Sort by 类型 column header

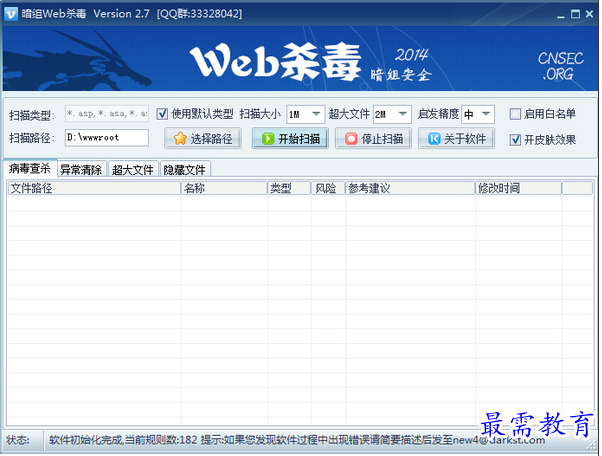[x=289, y=188]
